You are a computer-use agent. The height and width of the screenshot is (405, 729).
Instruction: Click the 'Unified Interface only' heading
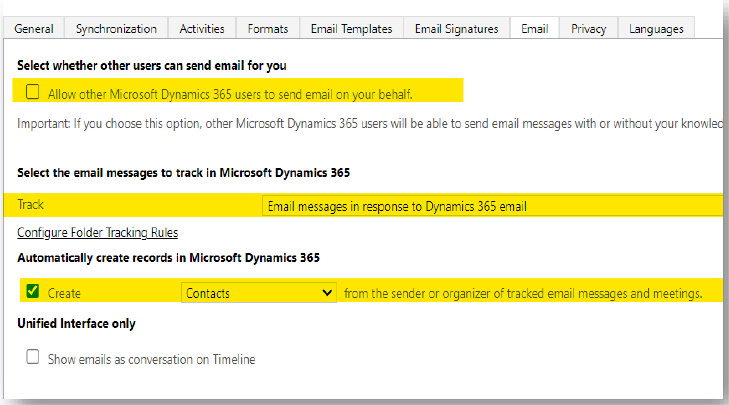(x=76, y=324)
